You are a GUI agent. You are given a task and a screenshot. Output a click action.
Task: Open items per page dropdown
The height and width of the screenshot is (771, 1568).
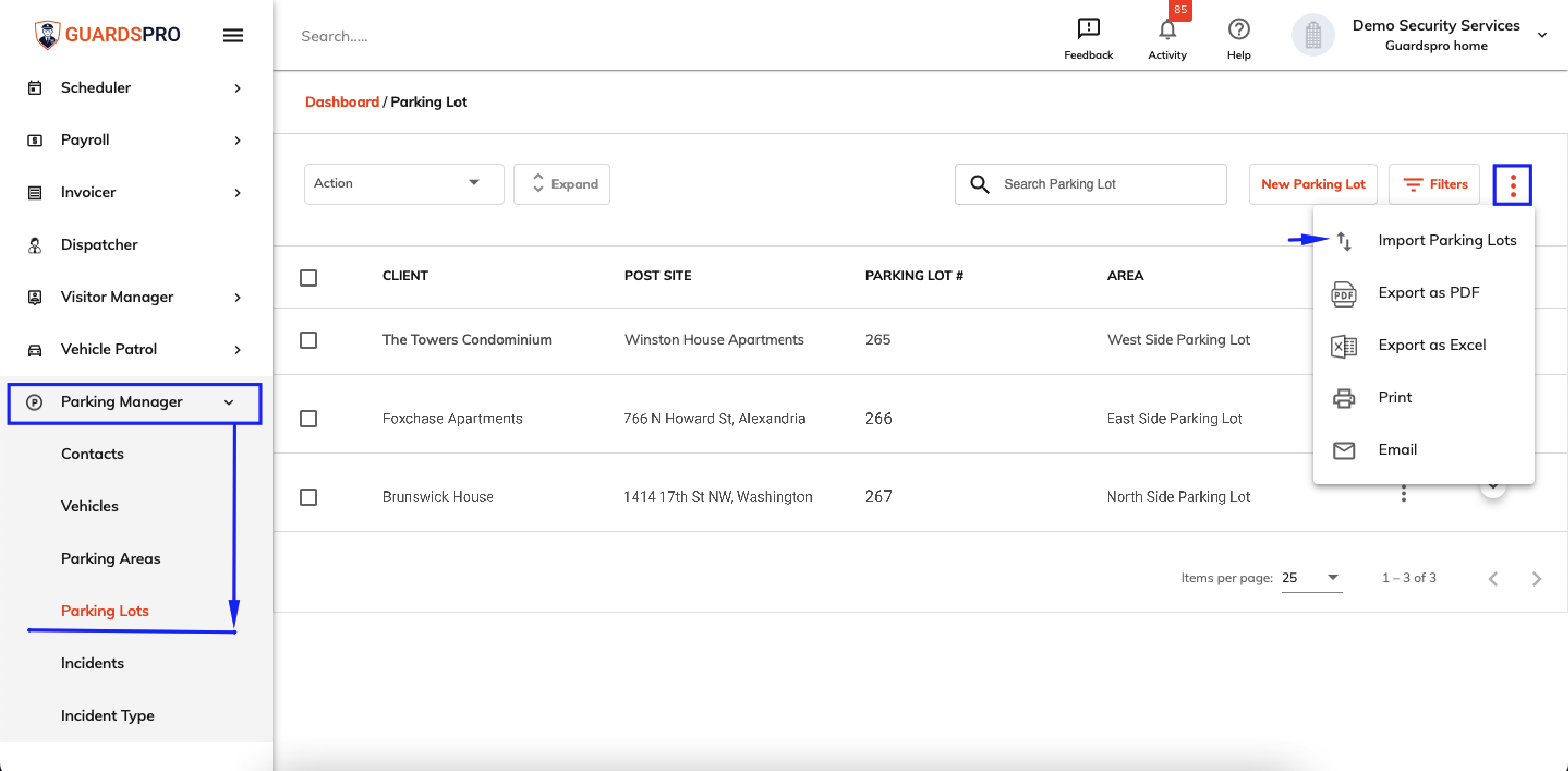point(1311,577)
